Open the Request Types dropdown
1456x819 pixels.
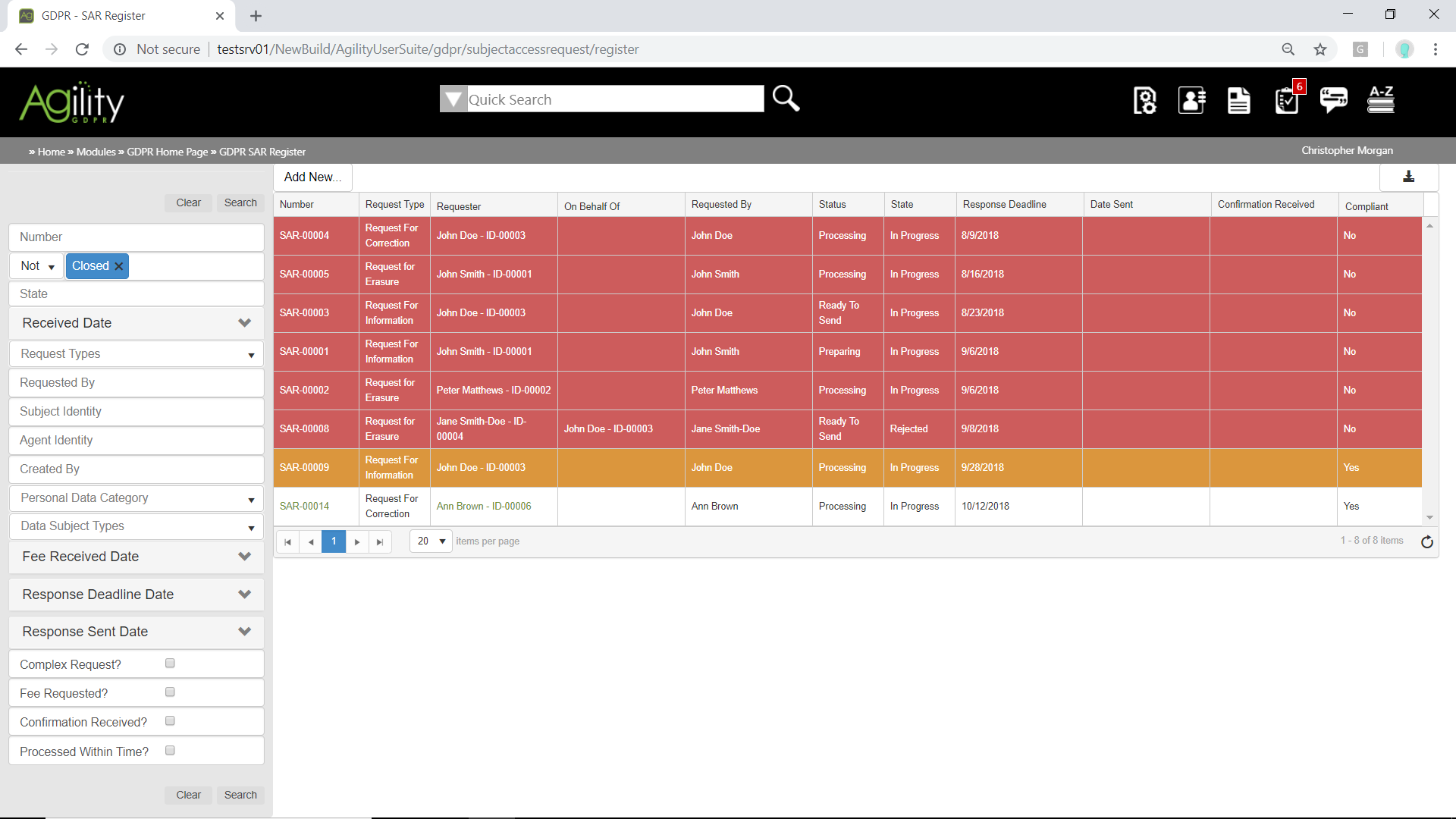coord(136,354)
